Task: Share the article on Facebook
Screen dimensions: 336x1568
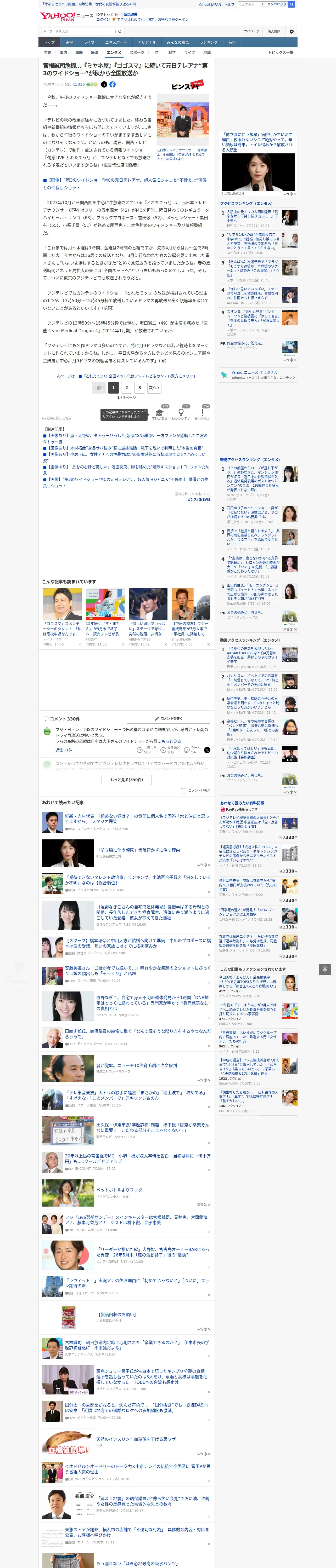Action: point(112,85)
